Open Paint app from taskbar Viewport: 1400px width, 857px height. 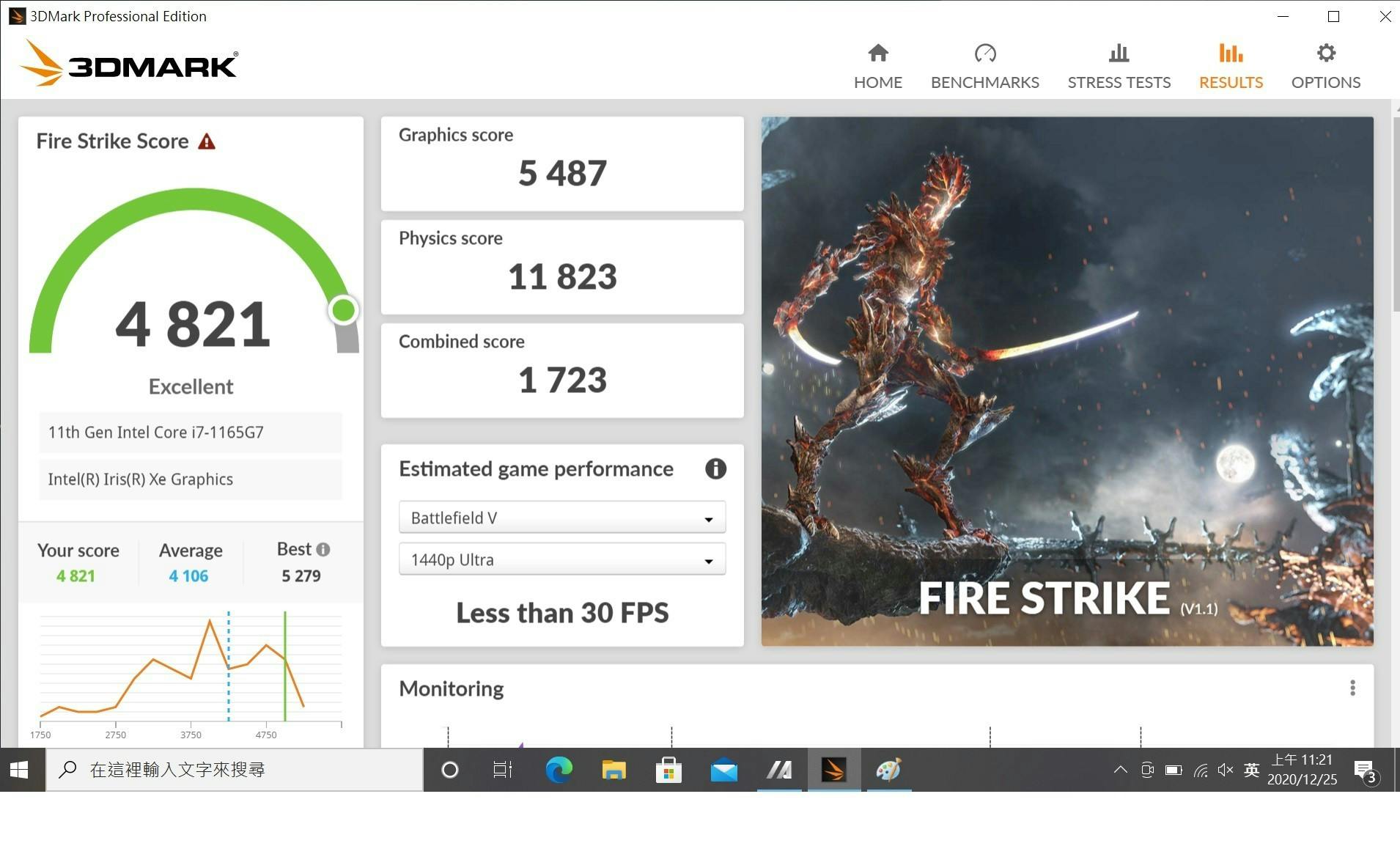888,770
